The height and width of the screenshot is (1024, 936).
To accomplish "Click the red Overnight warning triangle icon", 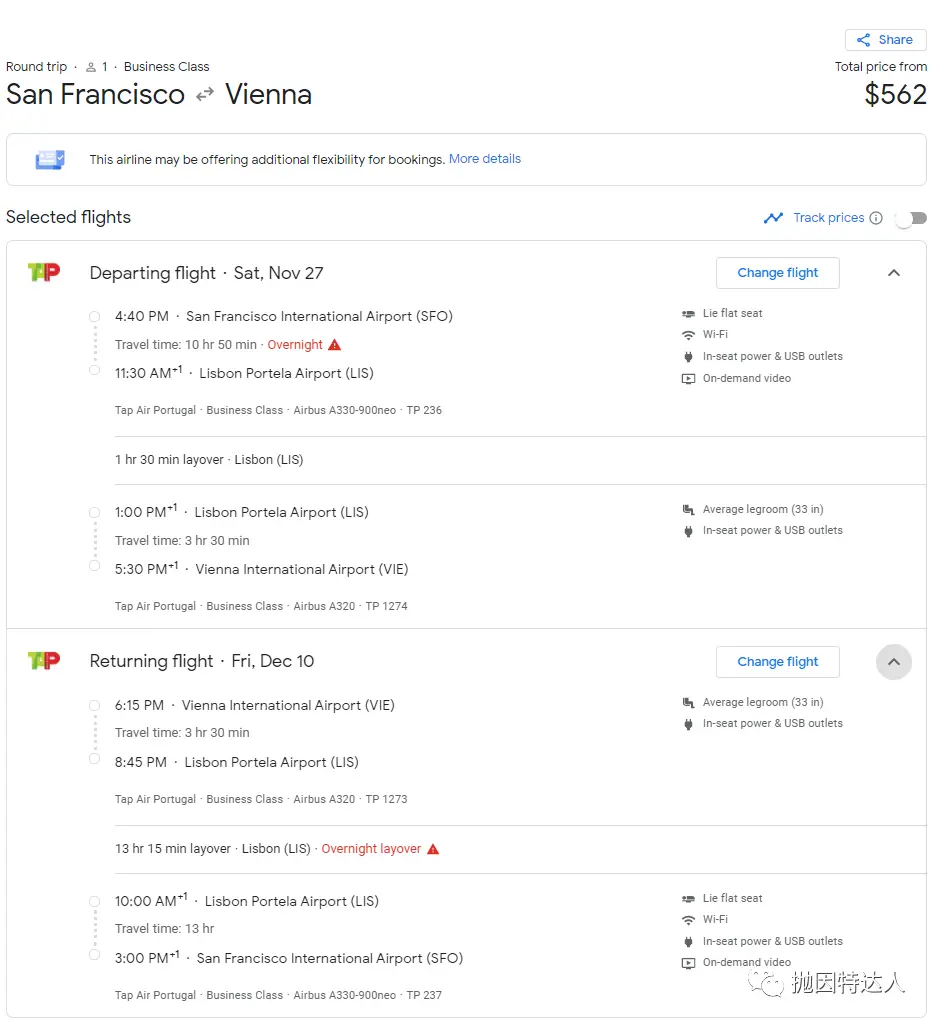I will point(335,345).
